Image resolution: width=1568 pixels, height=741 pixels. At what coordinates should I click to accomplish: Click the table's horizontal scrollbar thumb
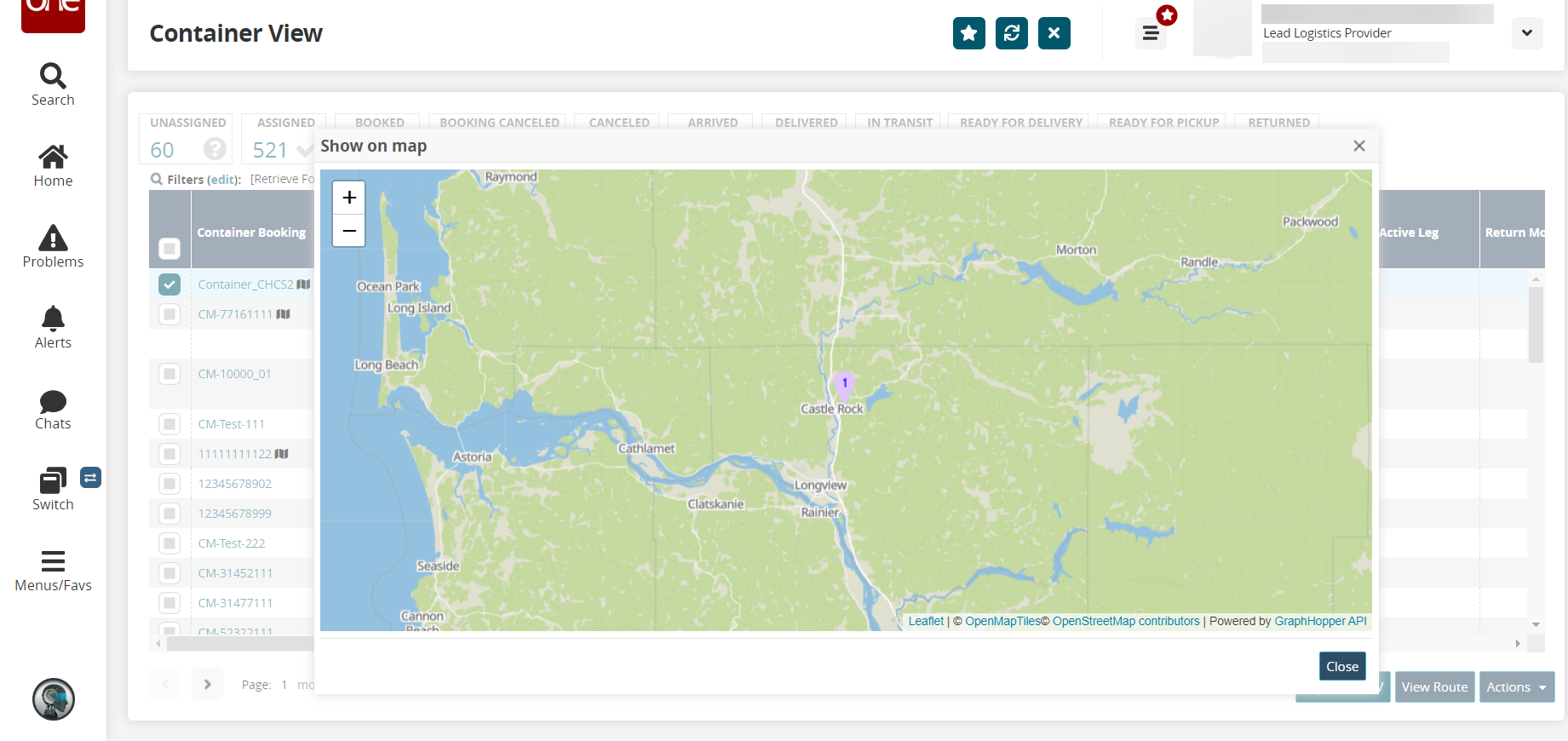click(241, 644)
